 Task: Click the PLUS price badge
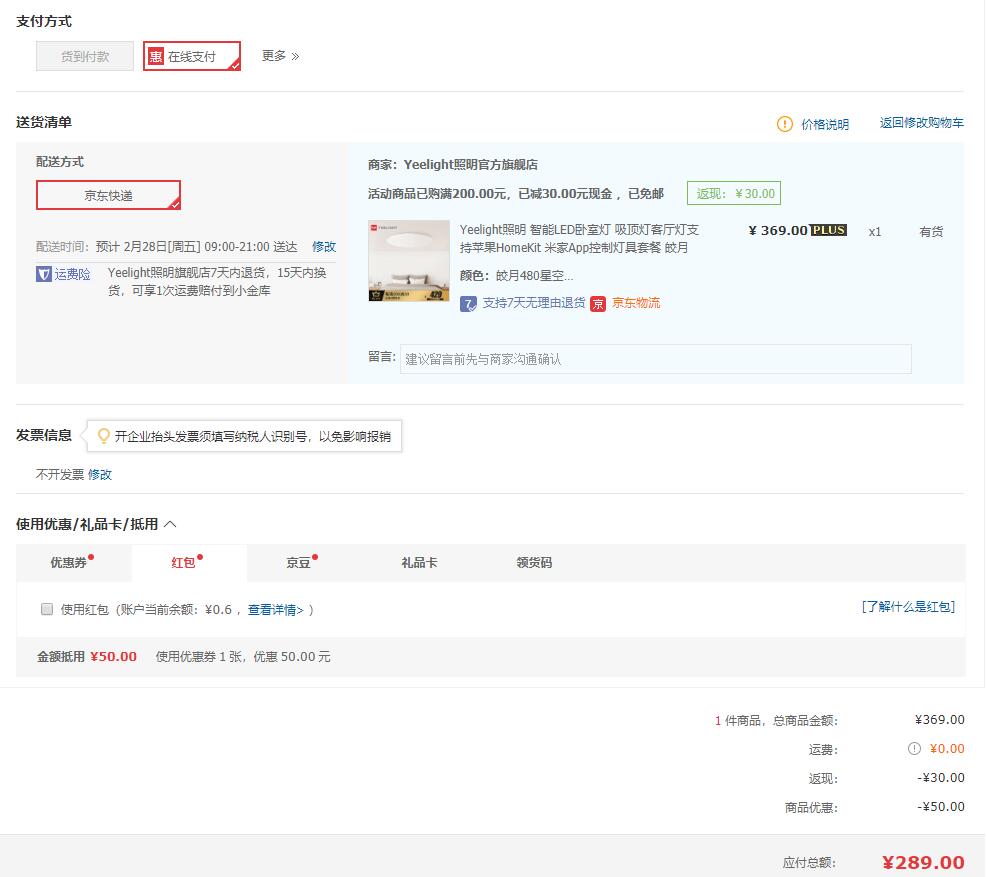pos(828,230)
